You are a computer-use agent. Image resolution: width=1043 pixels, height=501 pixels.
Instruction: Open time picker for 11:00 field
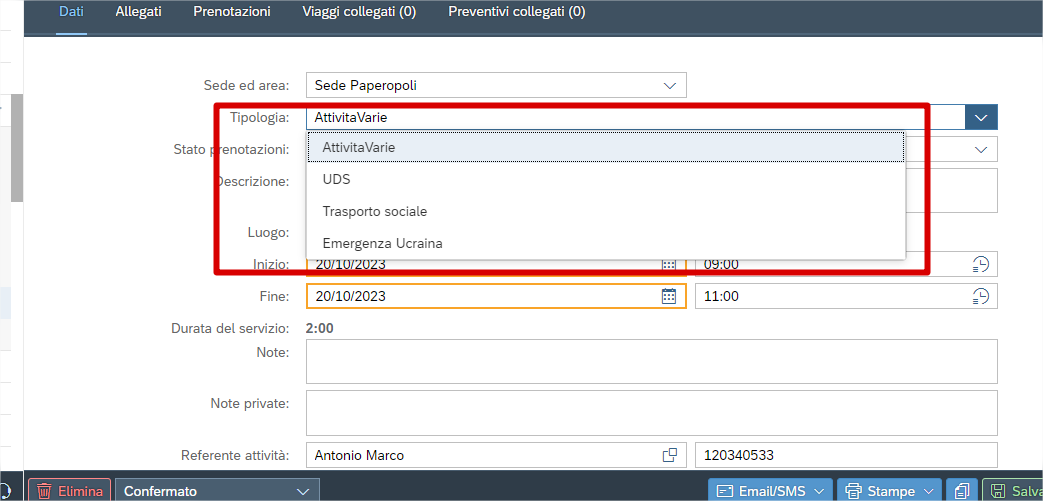981,296
